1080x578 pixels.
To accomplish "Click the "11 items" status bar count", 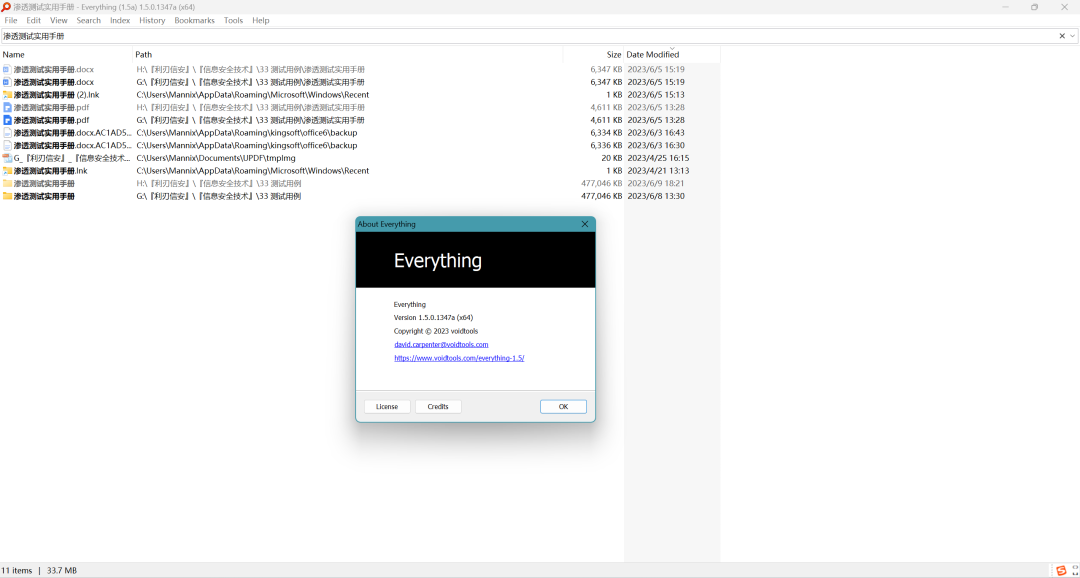I will 17,570.
